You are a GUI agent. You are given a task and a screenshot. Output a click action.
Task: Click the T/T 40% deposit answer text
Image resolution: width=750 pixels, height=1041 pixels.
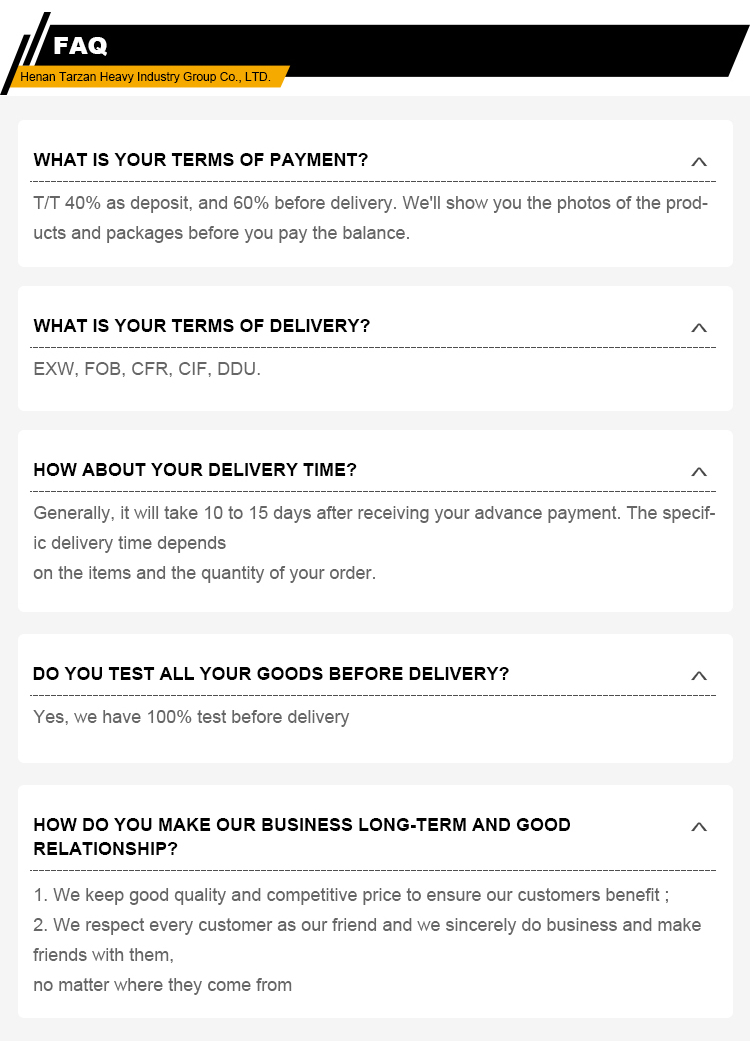(370, 218)
